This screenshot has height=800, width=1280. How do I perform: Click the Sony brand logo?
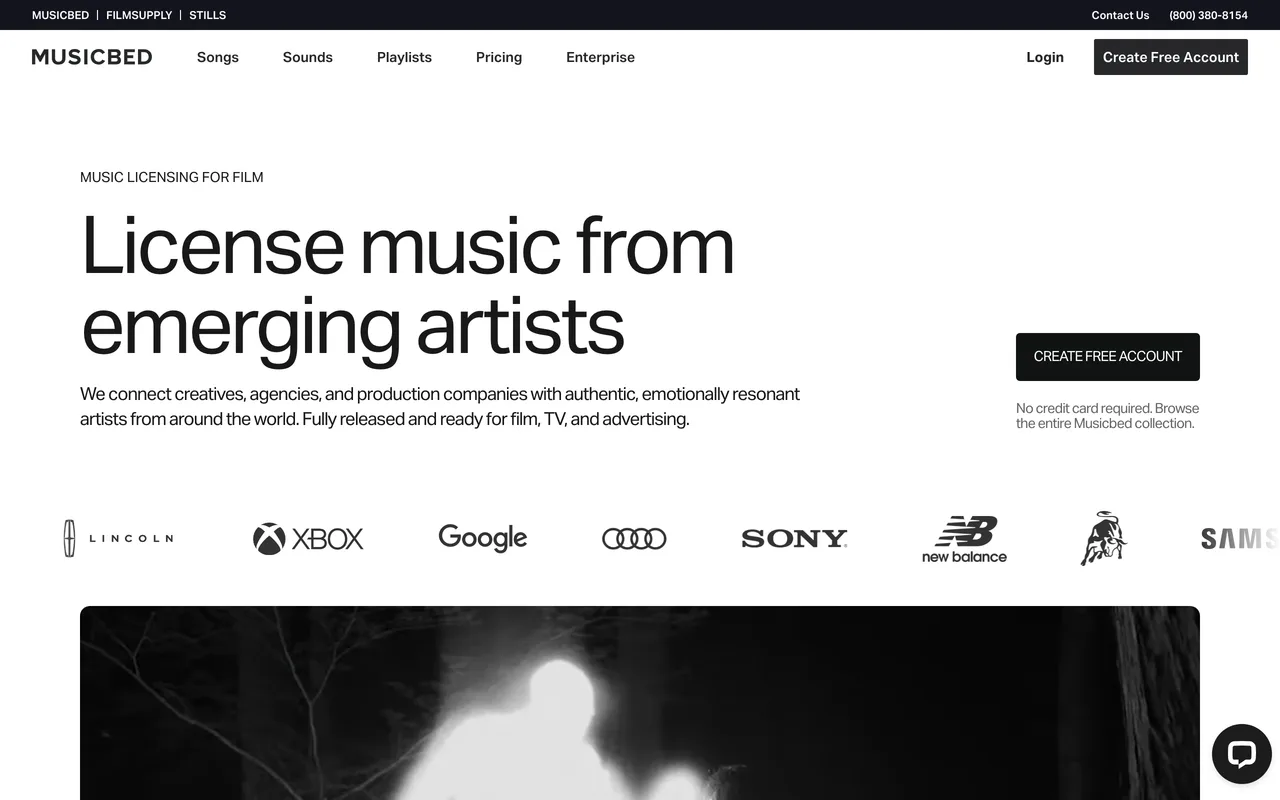[x=794, y=539]
